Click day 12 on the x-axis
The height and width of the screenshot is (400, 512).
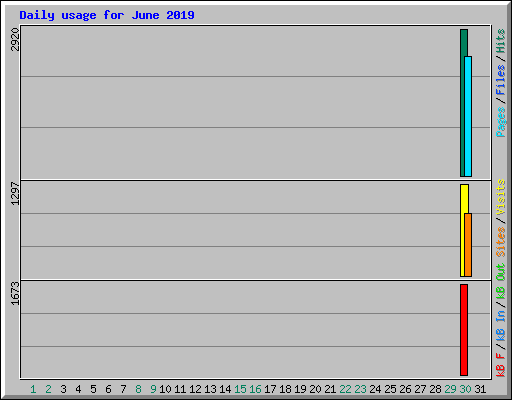pos(195,389)
